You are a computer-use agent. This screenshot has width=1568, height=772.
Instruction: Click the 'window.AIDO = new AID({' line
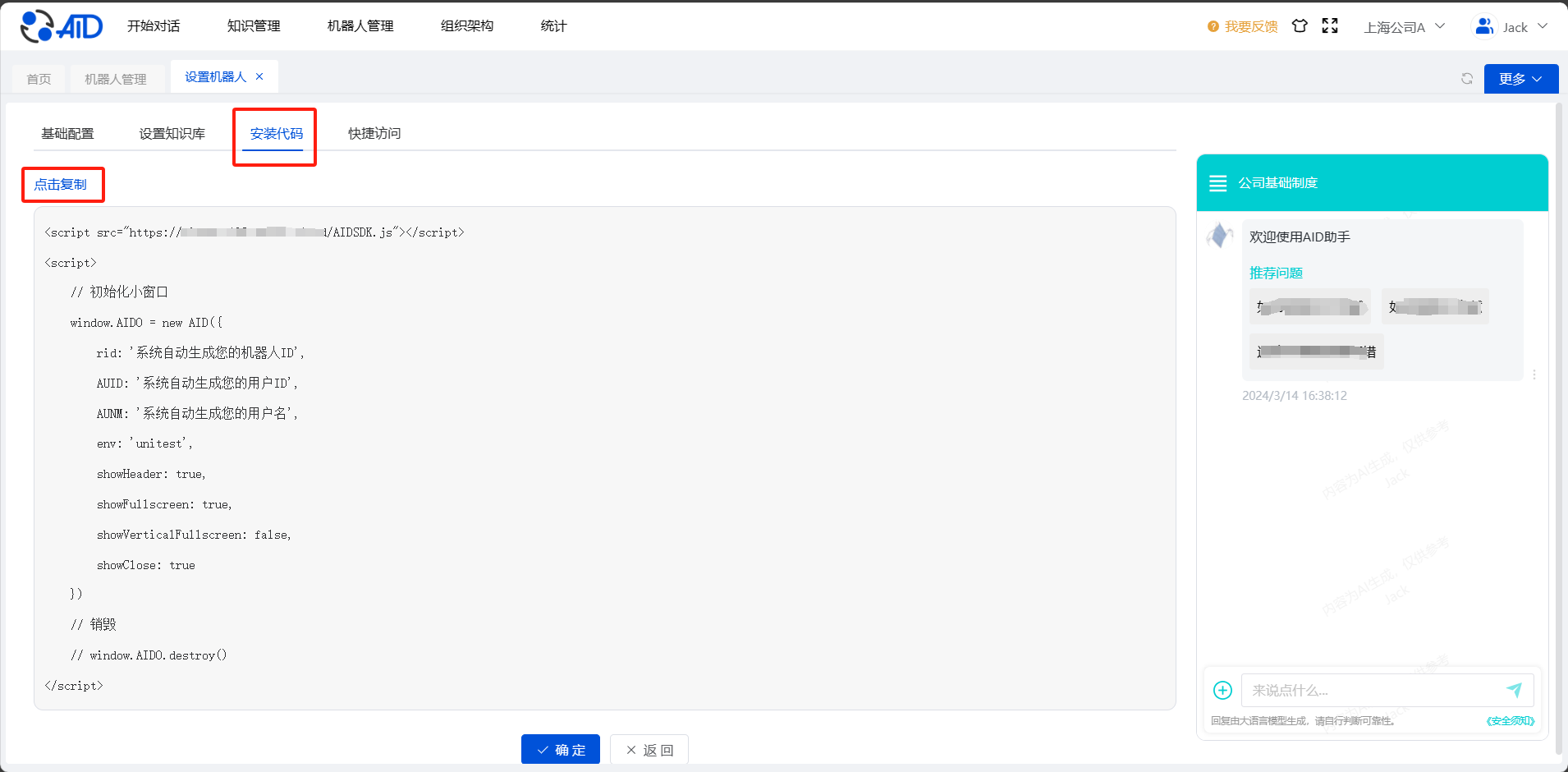click(x=146, y=323)
